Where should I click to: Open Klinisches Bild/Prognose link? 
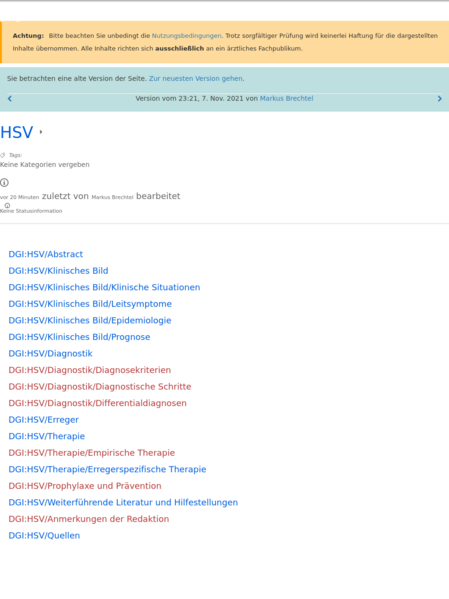[79, 337]
